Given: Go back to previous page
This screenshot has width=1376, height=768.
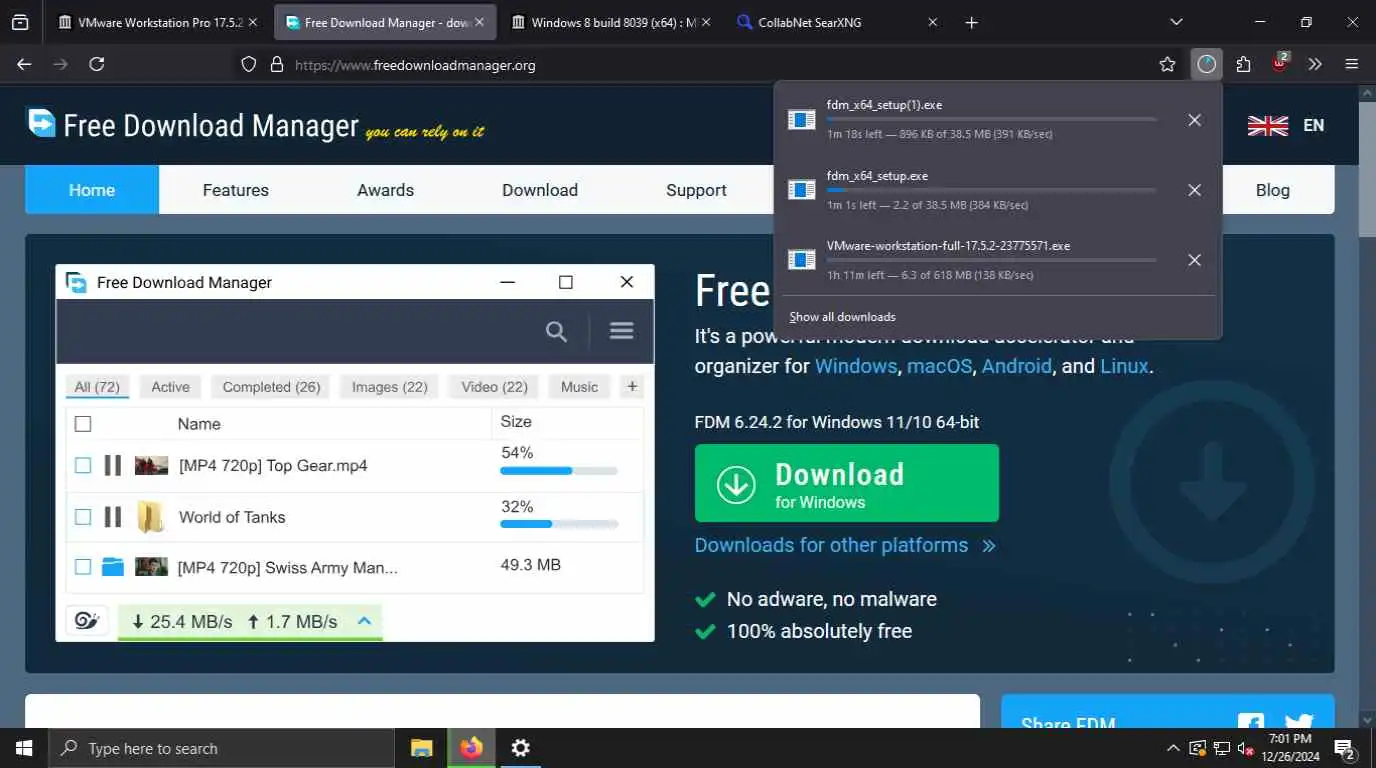Looking at the screenshot, I should click(25, 64).
